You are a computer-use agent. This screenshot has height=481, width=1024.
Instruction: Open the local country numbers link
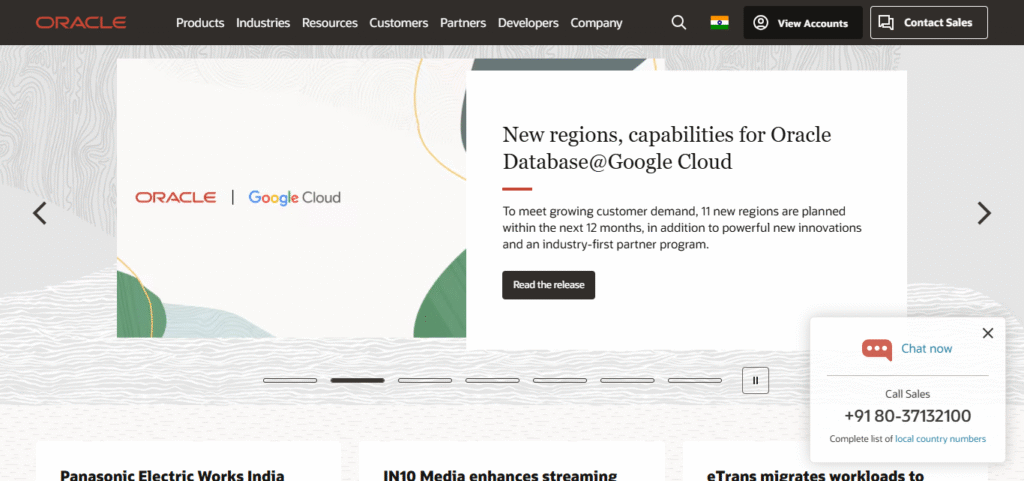(x=940, y=439)
